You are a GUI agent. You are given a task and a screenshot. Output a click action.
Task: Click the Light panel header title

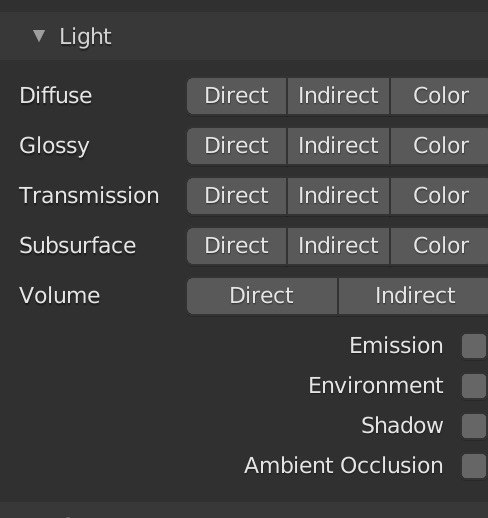pyautogui.click(x=85, y=36)
